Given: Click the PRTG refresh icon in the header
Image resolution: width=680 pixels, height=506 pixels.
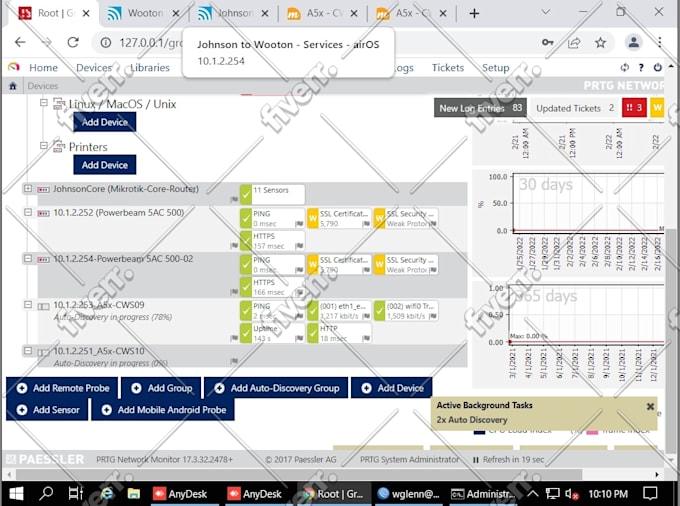Looking at the screenshot, I should pyautogui.click(x=624, y=67).
